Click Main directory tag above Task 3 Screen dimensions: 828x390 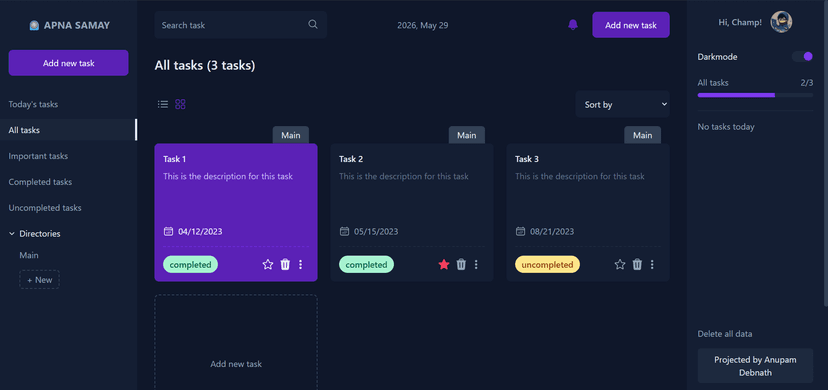642,135
